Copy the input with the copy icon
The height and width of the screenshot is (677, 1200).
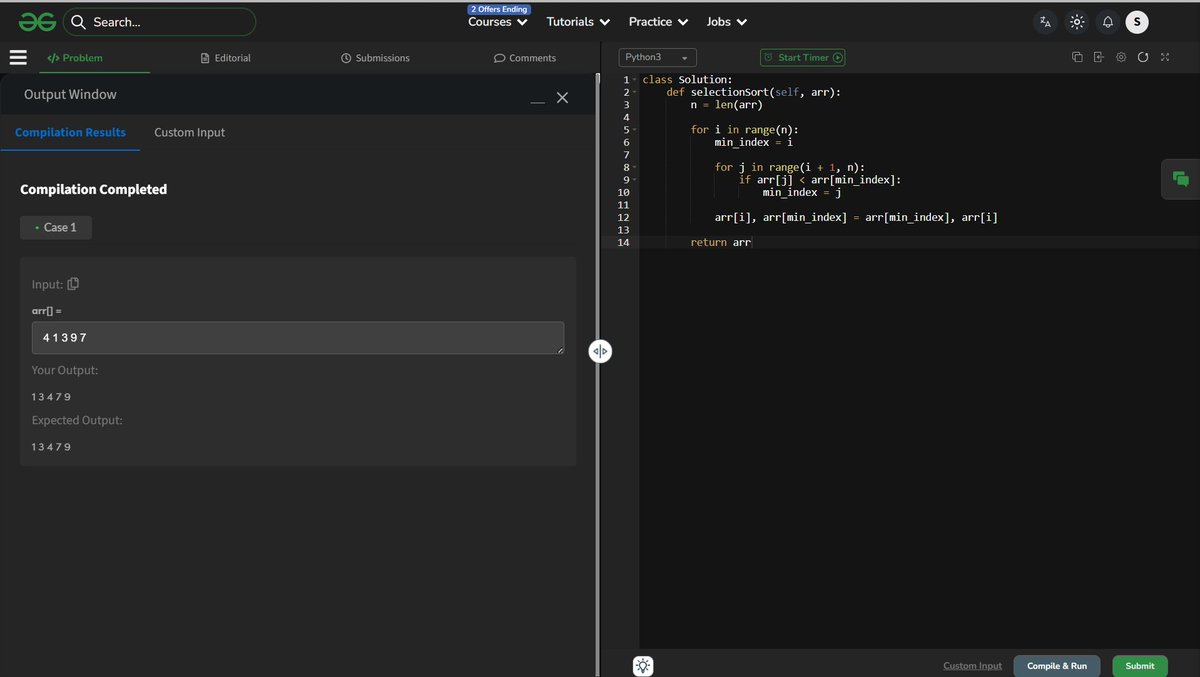(73, 284)
